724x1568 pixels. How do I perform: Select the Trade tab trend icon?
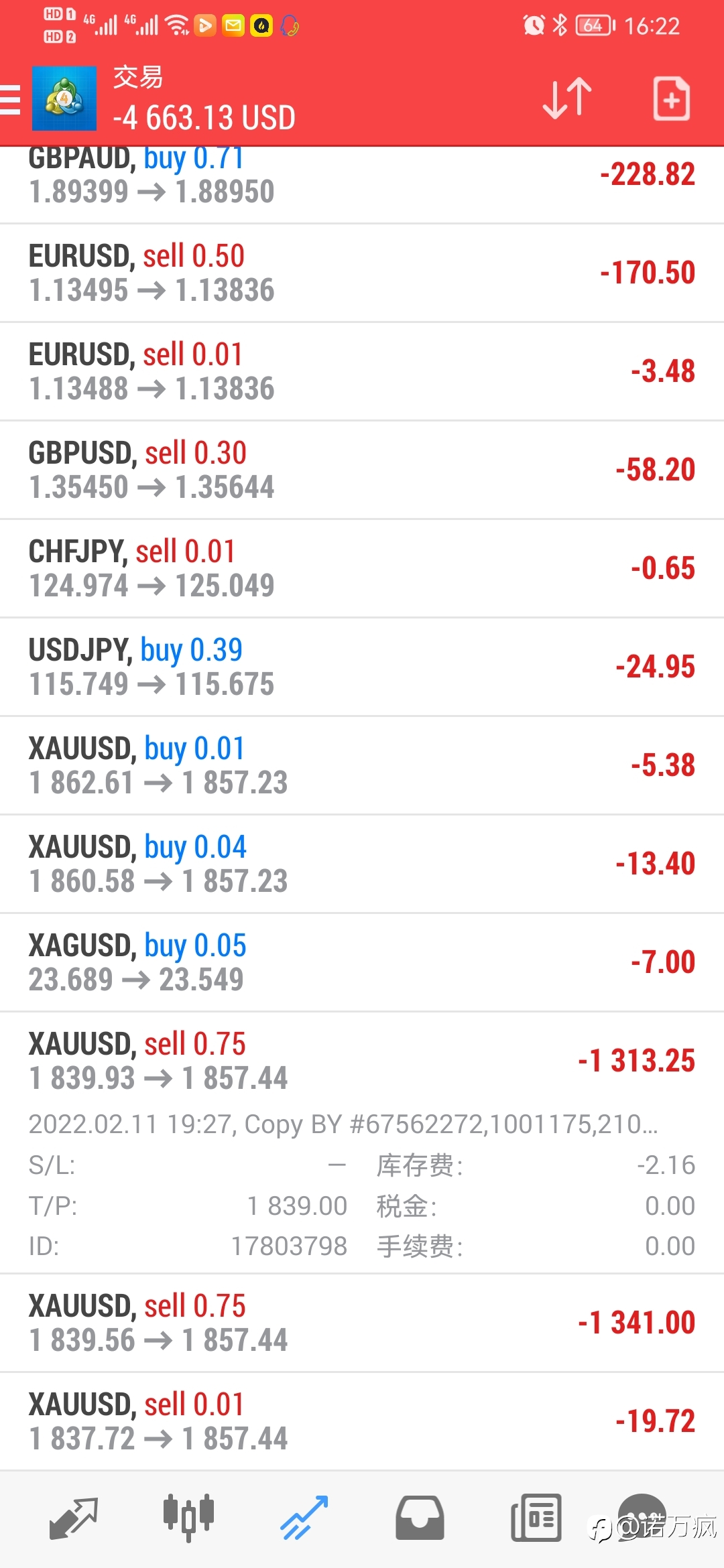304,1518
